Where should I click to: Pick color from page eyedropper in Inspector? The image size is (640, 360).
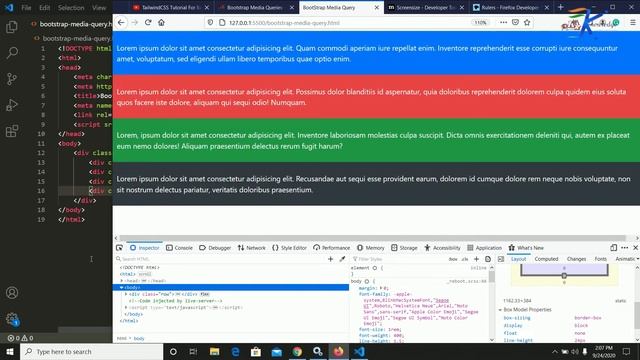coord(342,259)
